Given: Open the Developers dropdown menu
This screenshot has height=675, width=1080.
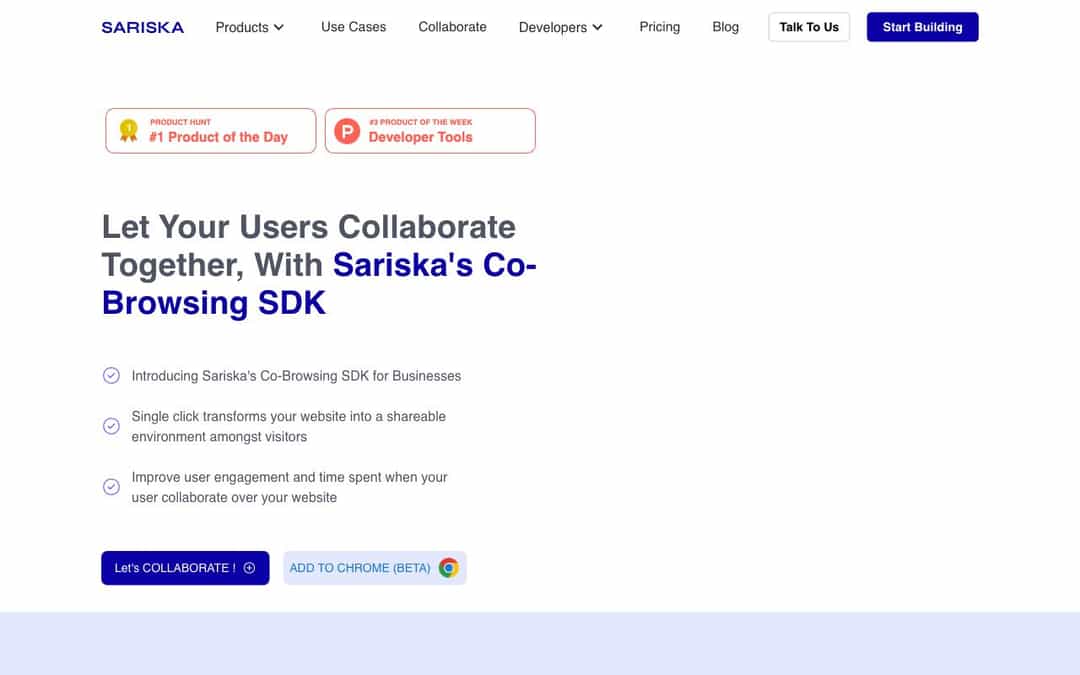Looking at the screenshot, I should [x=561, y=28].
